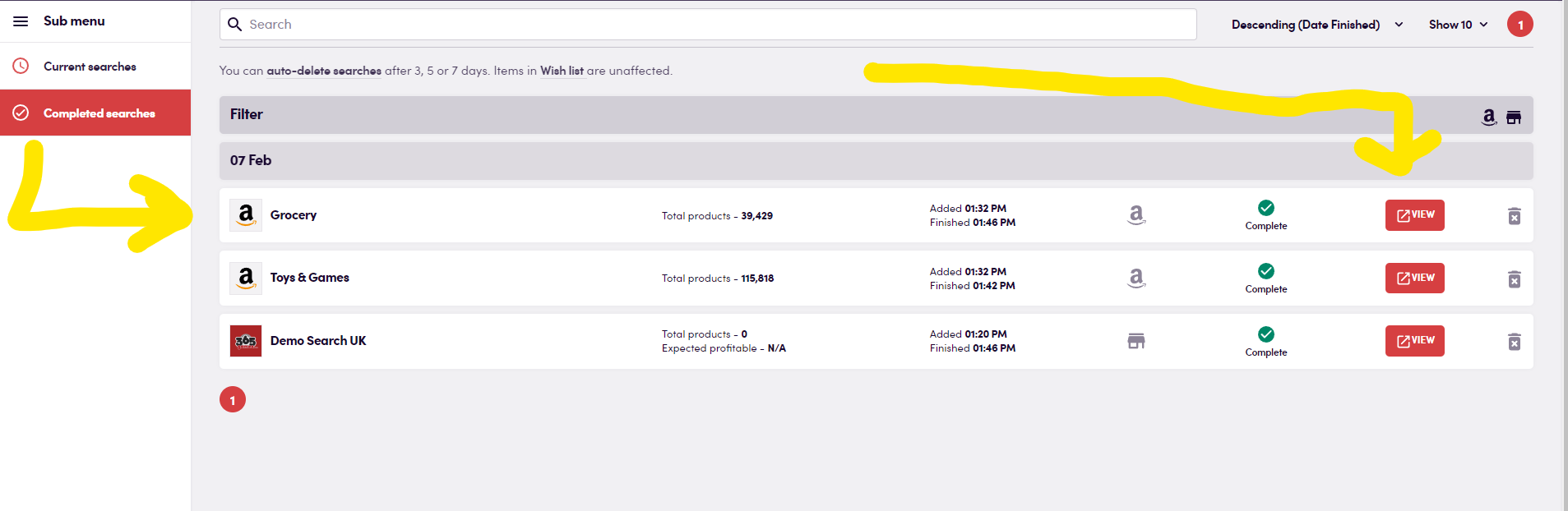Delete the Toys & Games search

click(1514, 279)
